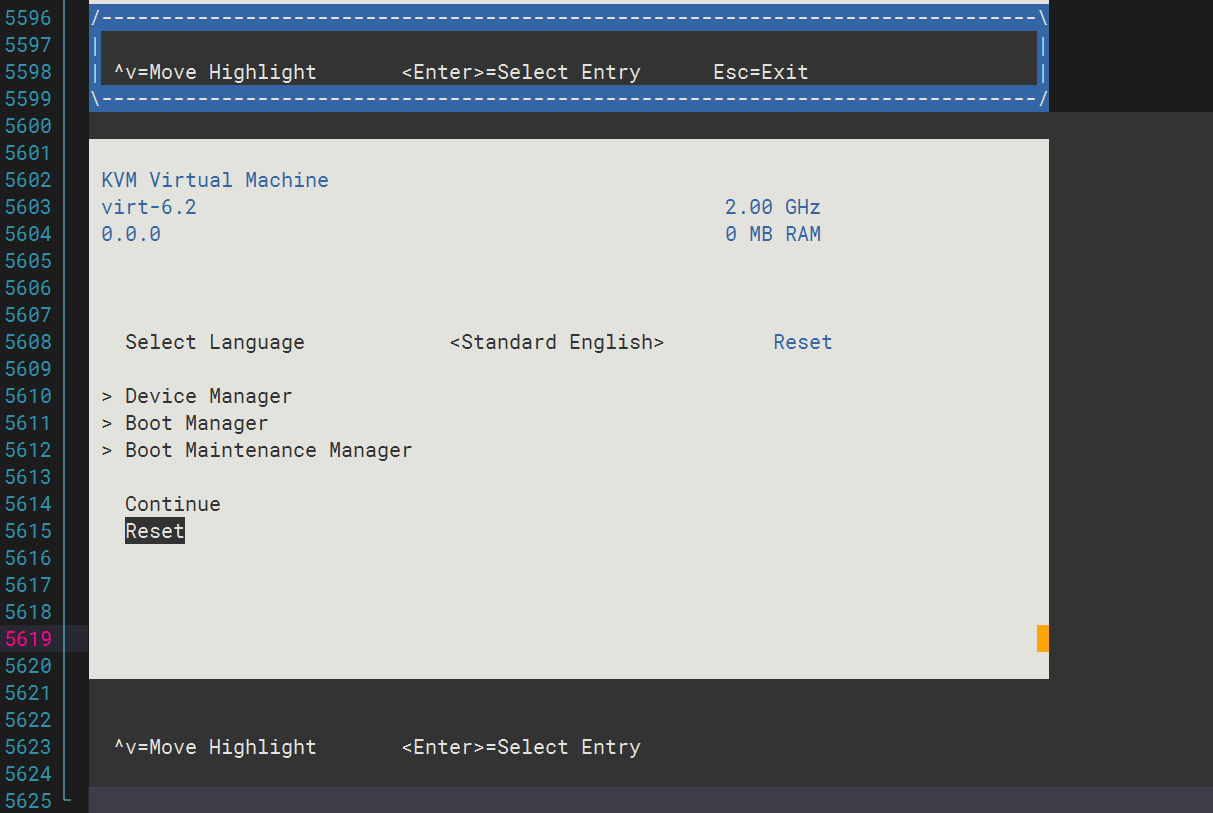This screenshot has height=813, width=1213.
Task: Click line number 5619 in gutter
Action: tap(28, 639)
